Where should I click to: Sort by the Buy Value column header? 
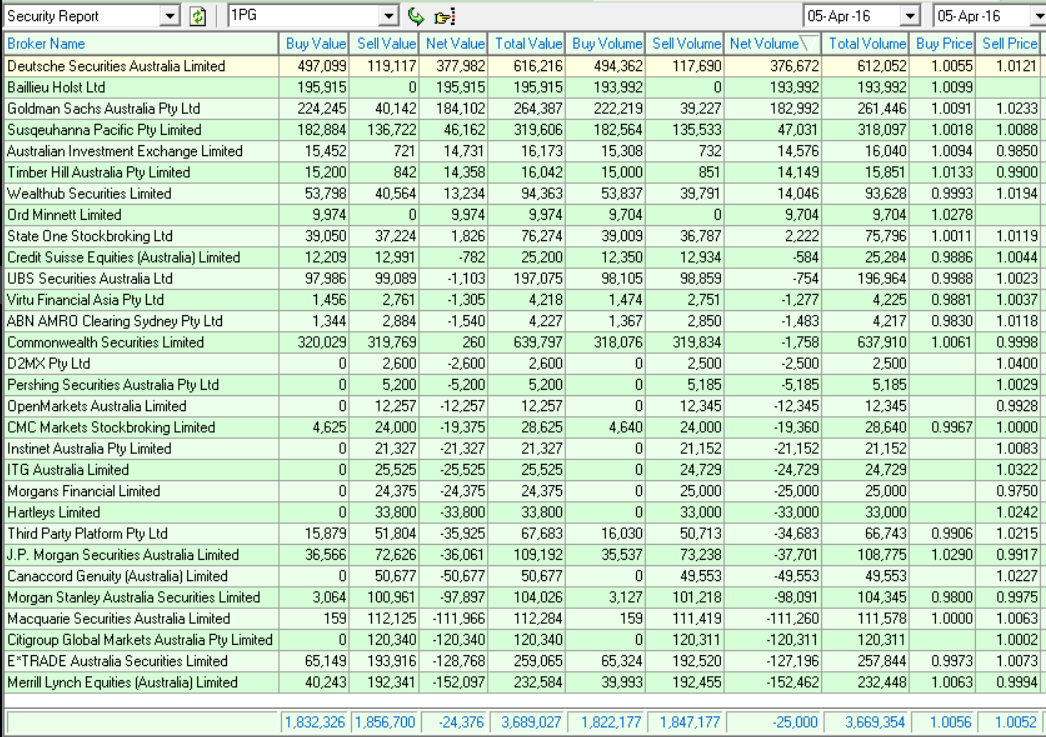(314, 44)
